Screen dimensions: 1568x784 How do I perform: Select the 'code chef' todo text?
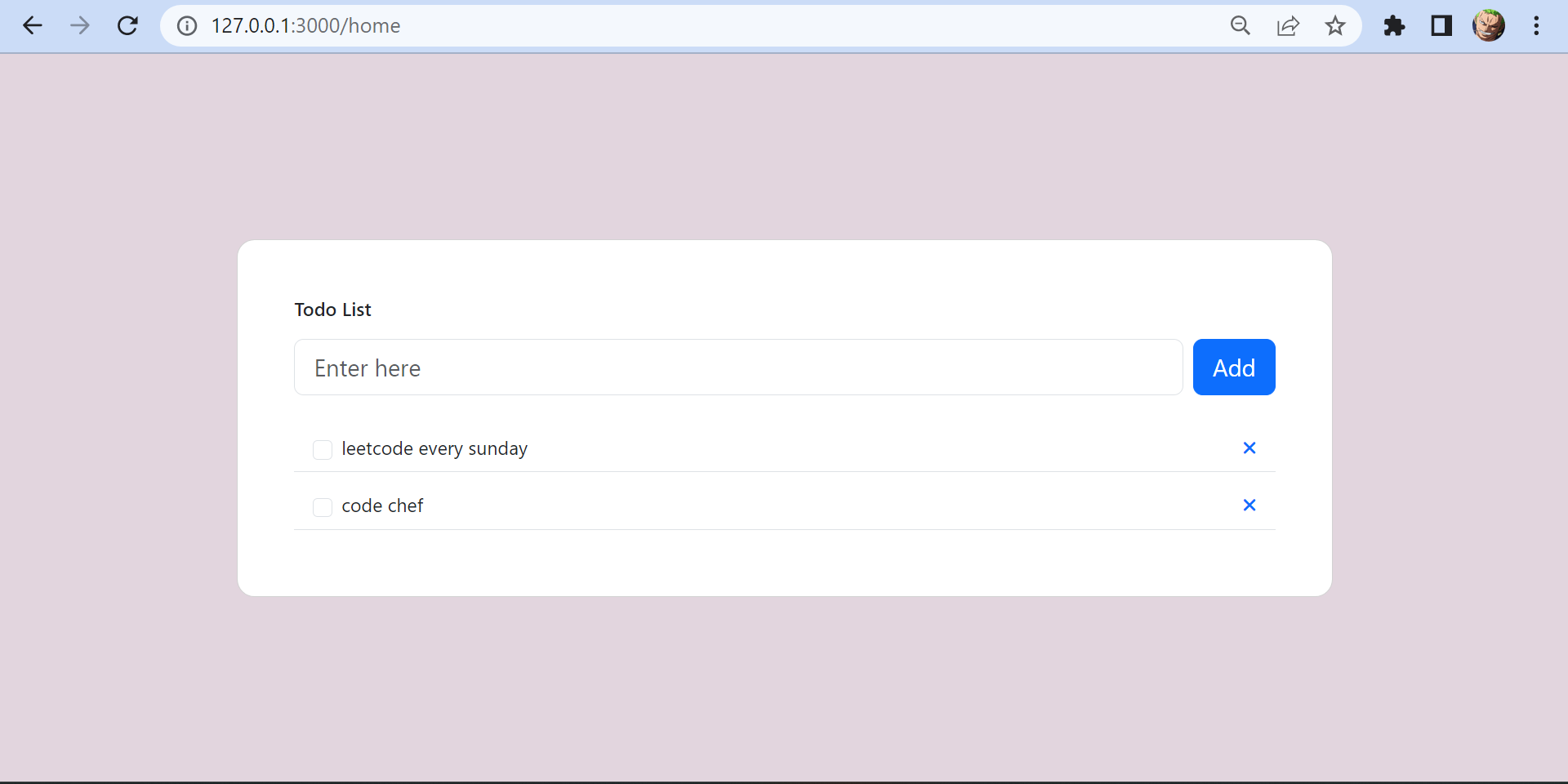[x=382, y=506]
